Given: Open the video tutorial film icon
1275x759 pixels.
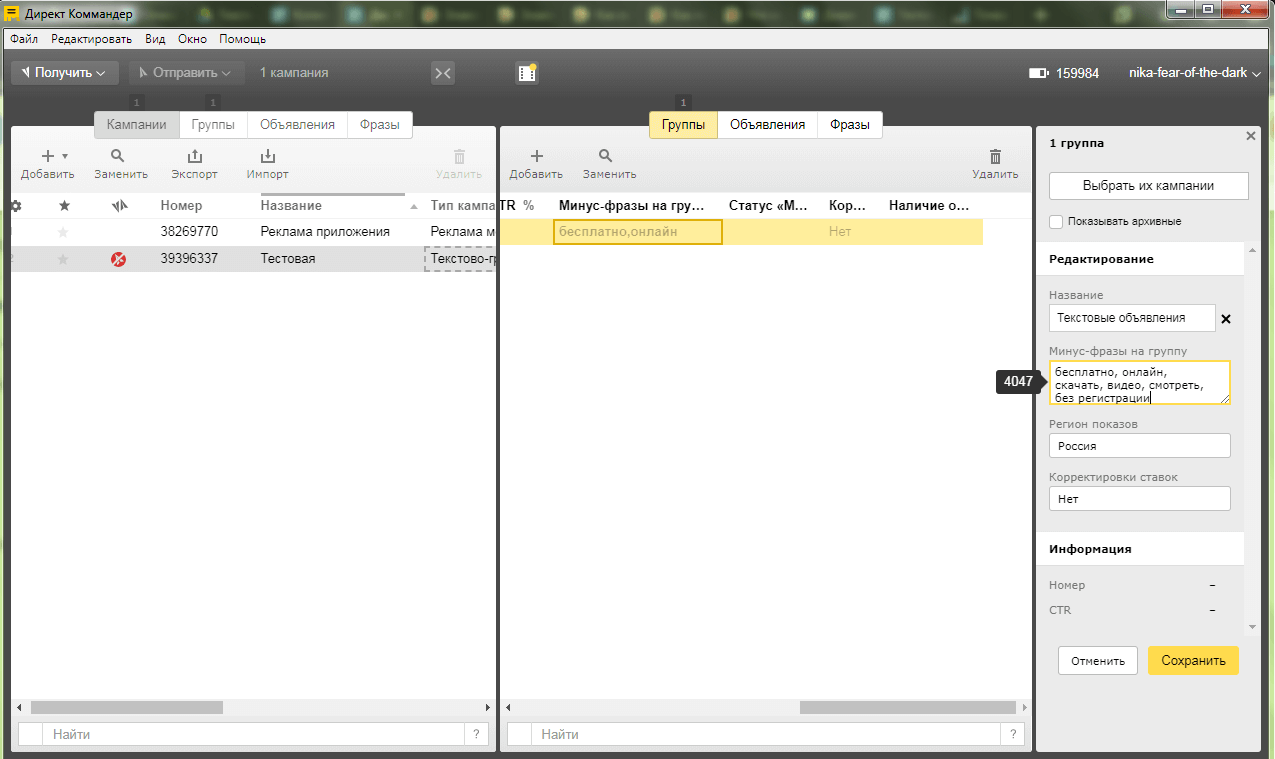Looking at the screenshot, I should [x=527, y=73].
